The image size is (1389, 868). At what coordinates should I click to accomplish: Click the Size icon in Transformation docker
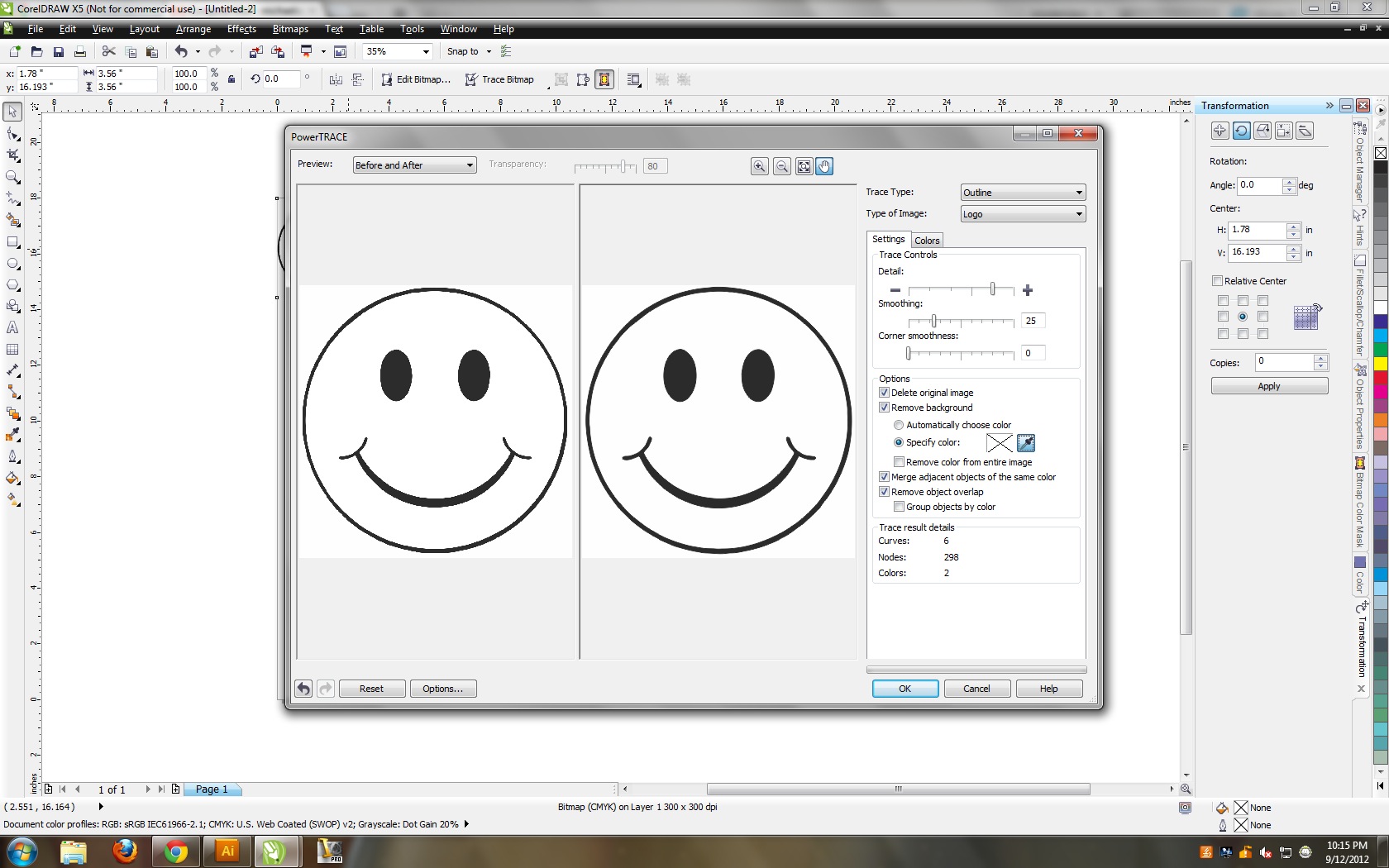coord(1284,131)
